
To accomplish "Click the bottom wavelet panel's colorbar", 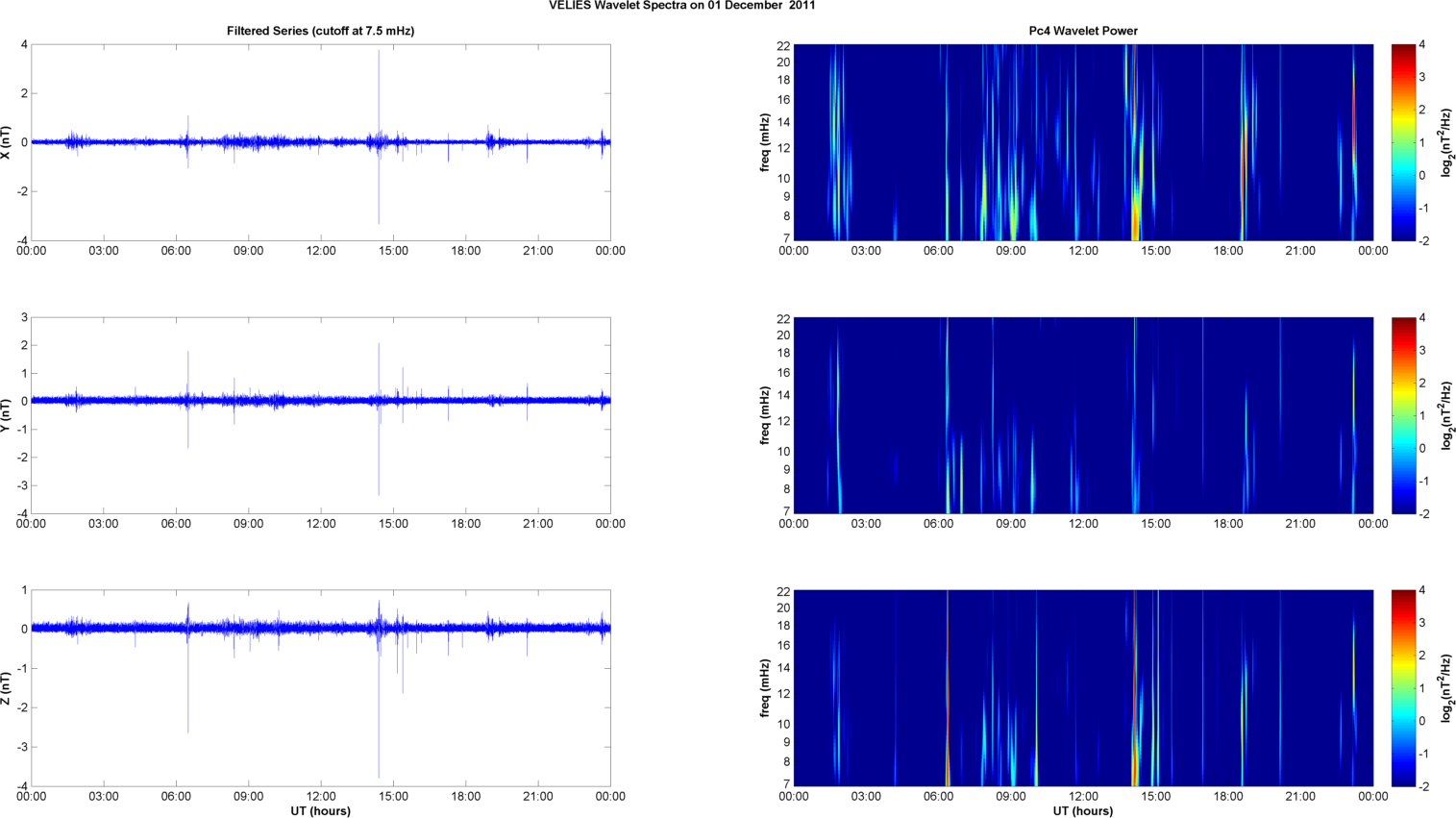I will coord(1403,688).
